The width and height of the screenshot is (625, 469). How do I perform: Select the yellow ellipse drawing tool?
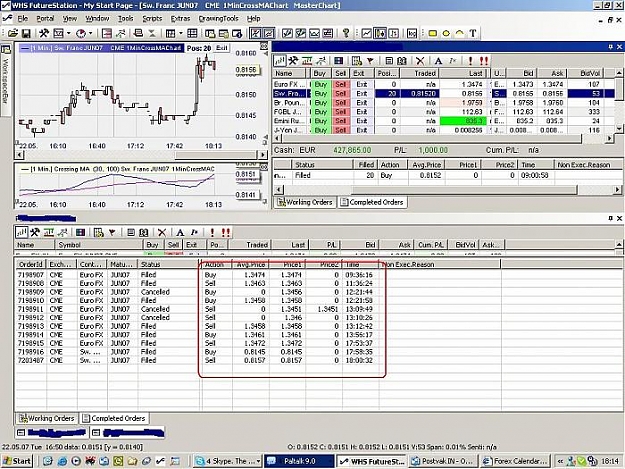click(446, 33)
